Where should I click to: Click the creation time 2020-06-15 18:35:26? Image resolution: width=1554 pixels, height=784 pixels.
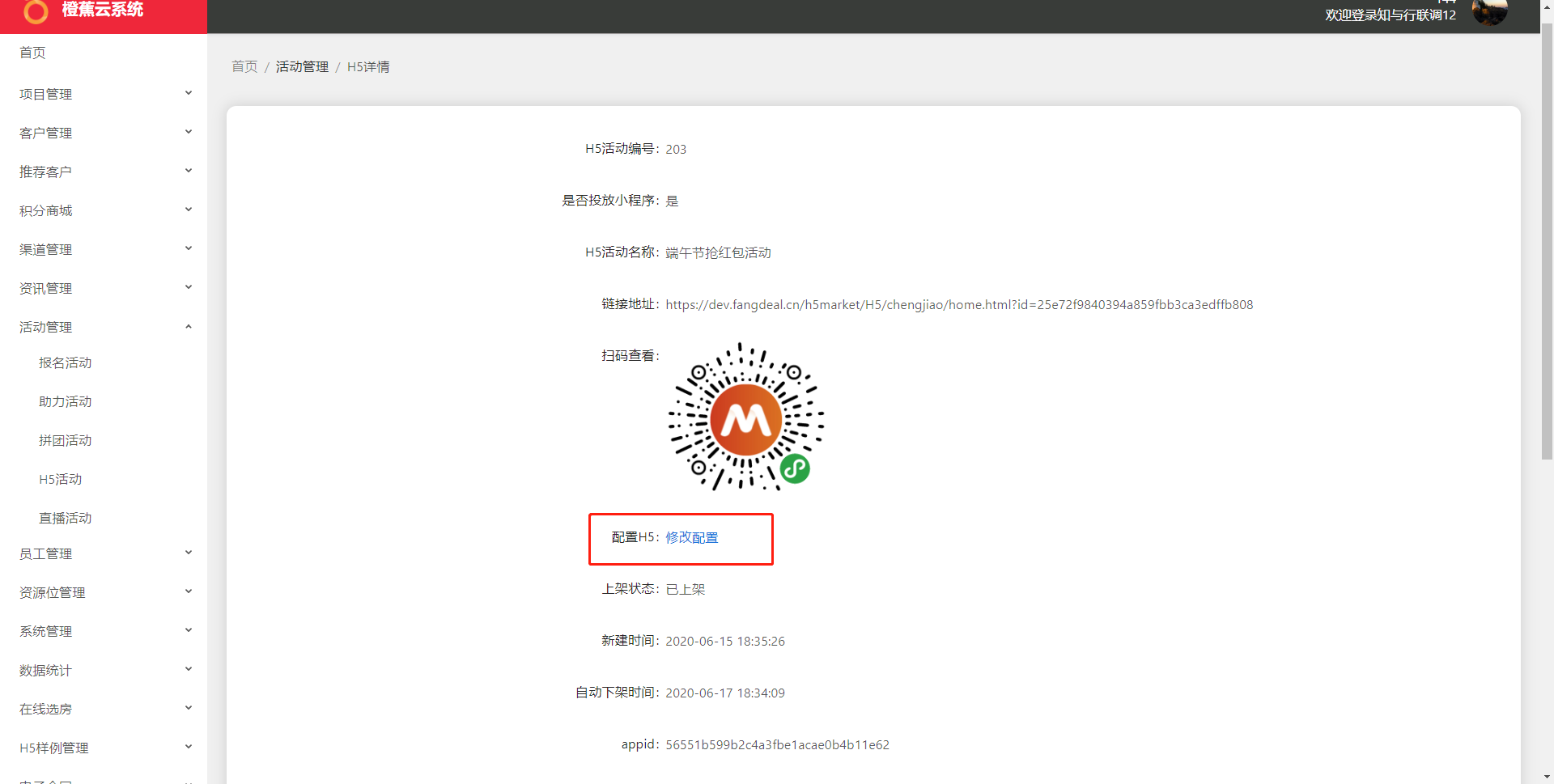(x=725, y=641)
